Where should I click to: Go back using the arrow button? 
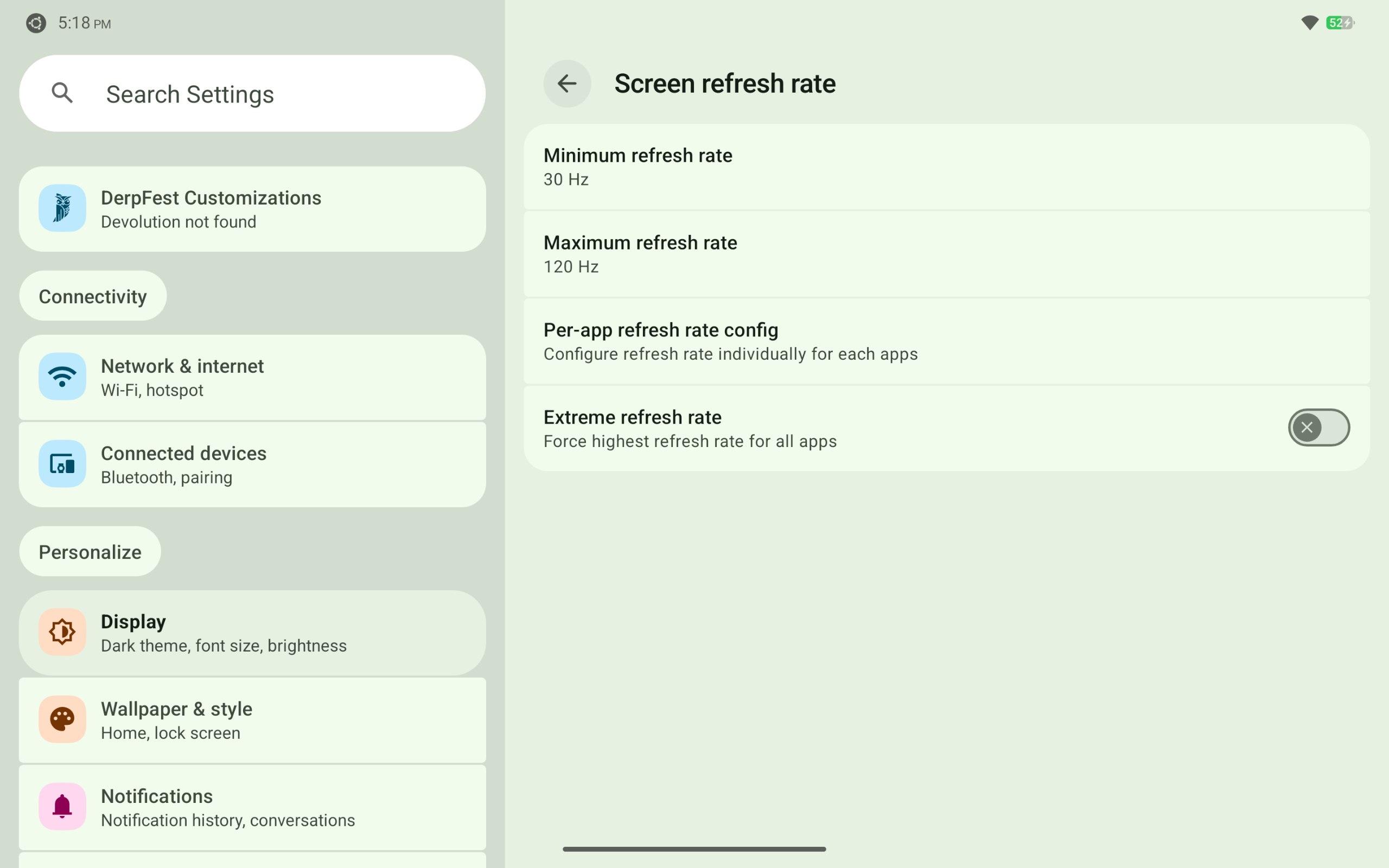pos(567,84)
